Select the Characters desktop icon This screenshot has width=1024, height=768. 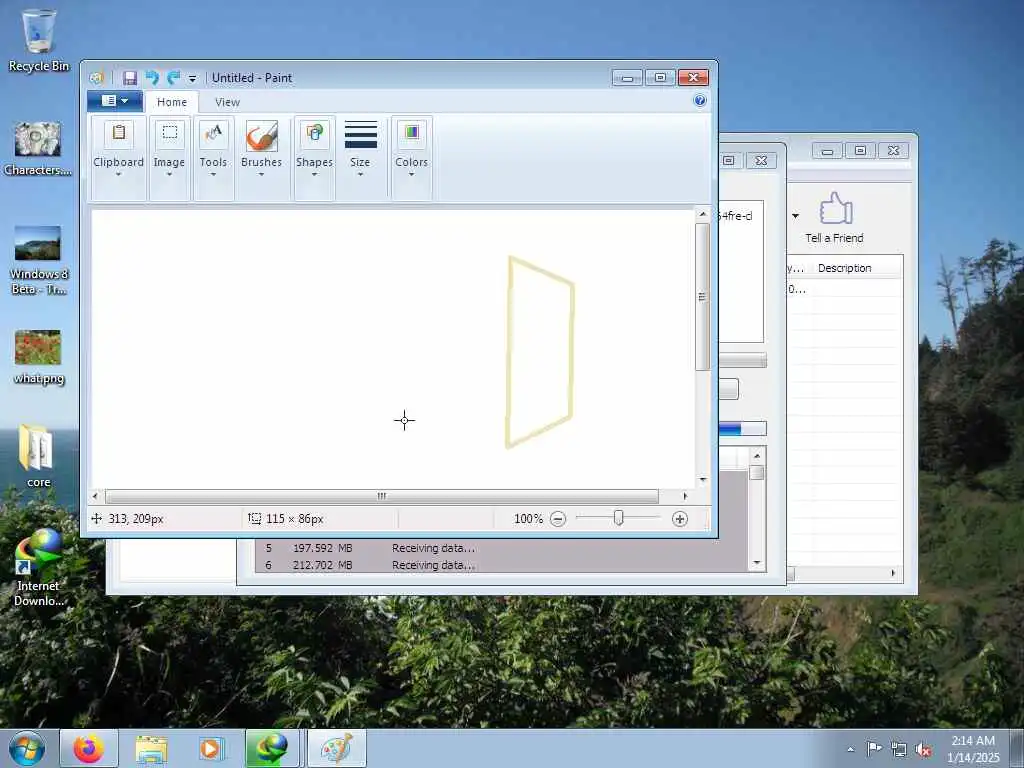38,148
